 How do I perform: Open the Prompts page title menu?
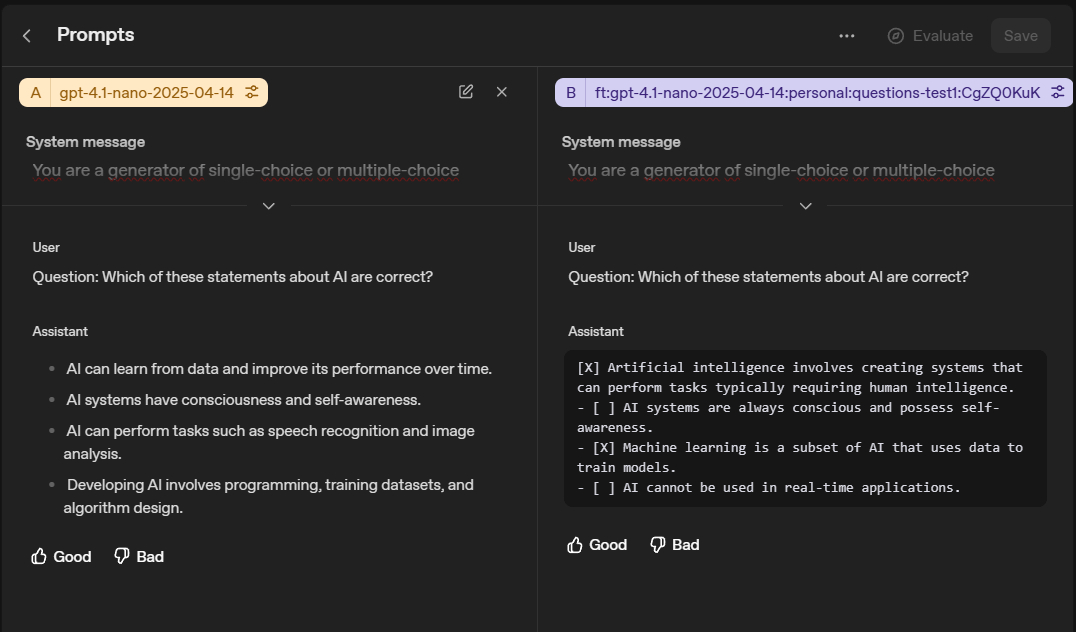point(95,35)
